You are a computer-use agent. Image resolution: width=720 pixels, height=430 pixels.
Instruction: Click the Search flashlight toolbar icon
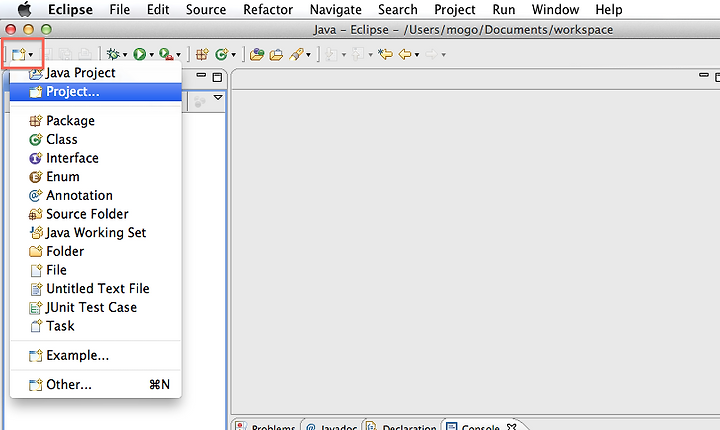click(x=296, y=54)
